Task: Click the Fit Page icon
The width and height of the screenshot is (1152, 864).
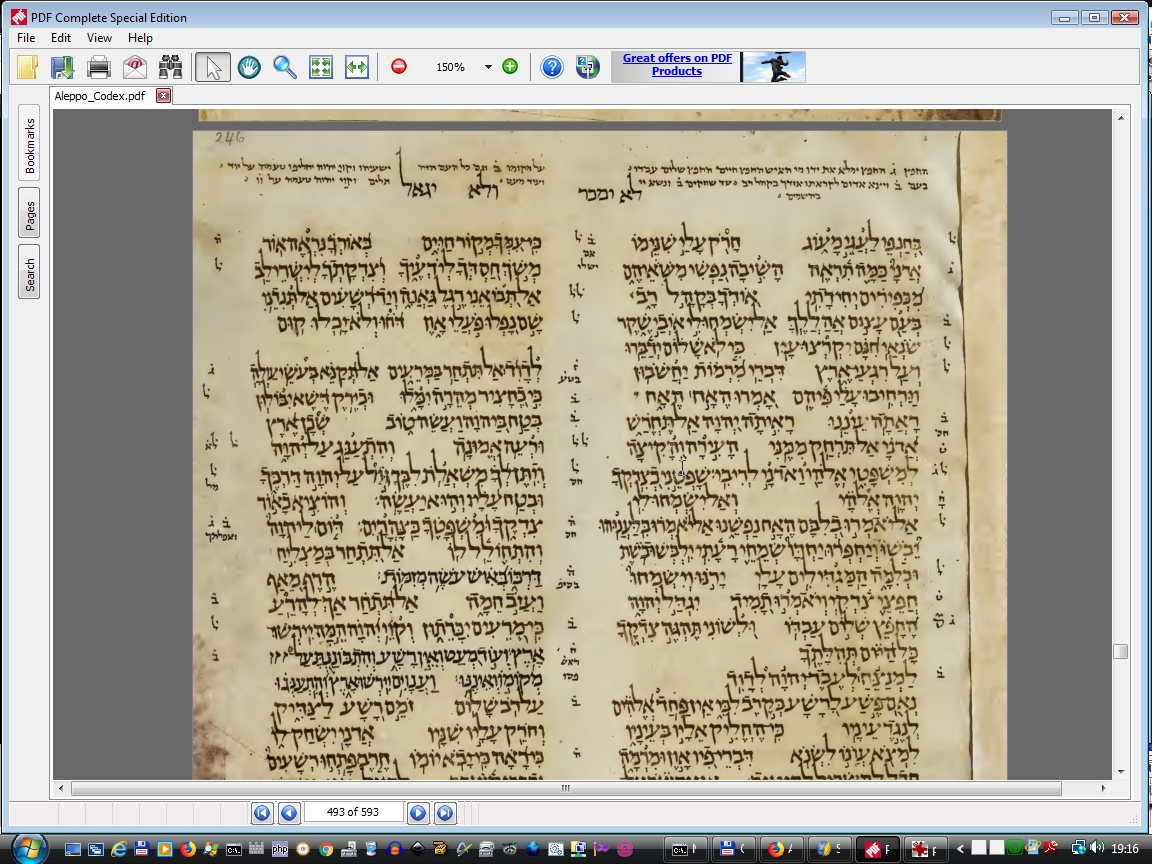Action: [321, 67]
